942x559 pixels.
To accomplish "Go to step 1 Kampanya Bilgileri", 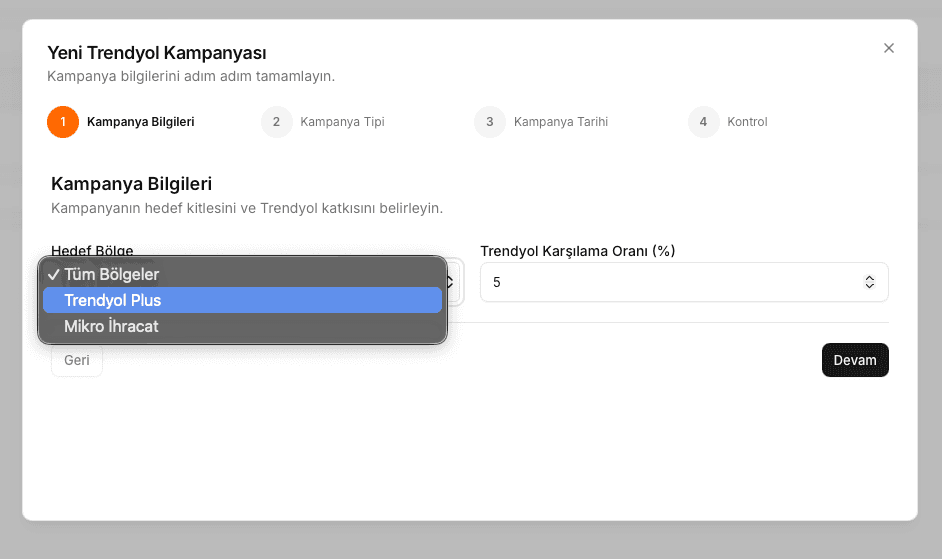I will click(x=121, y=122).
